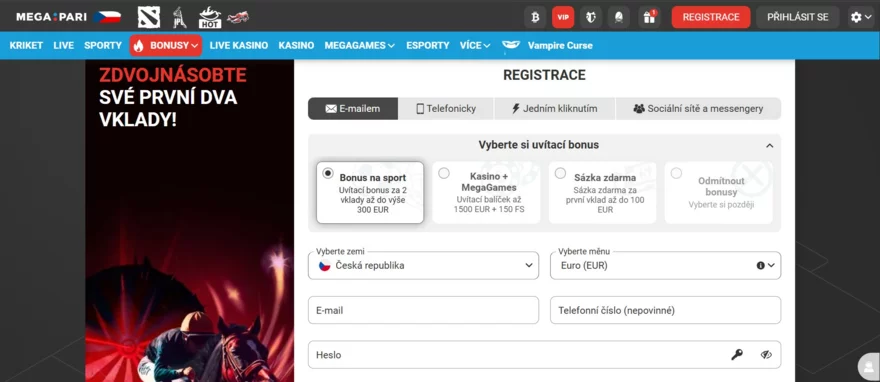Click the envelope icon on E-mailem tab
880x382 pixels.
[x=331, y=109]
